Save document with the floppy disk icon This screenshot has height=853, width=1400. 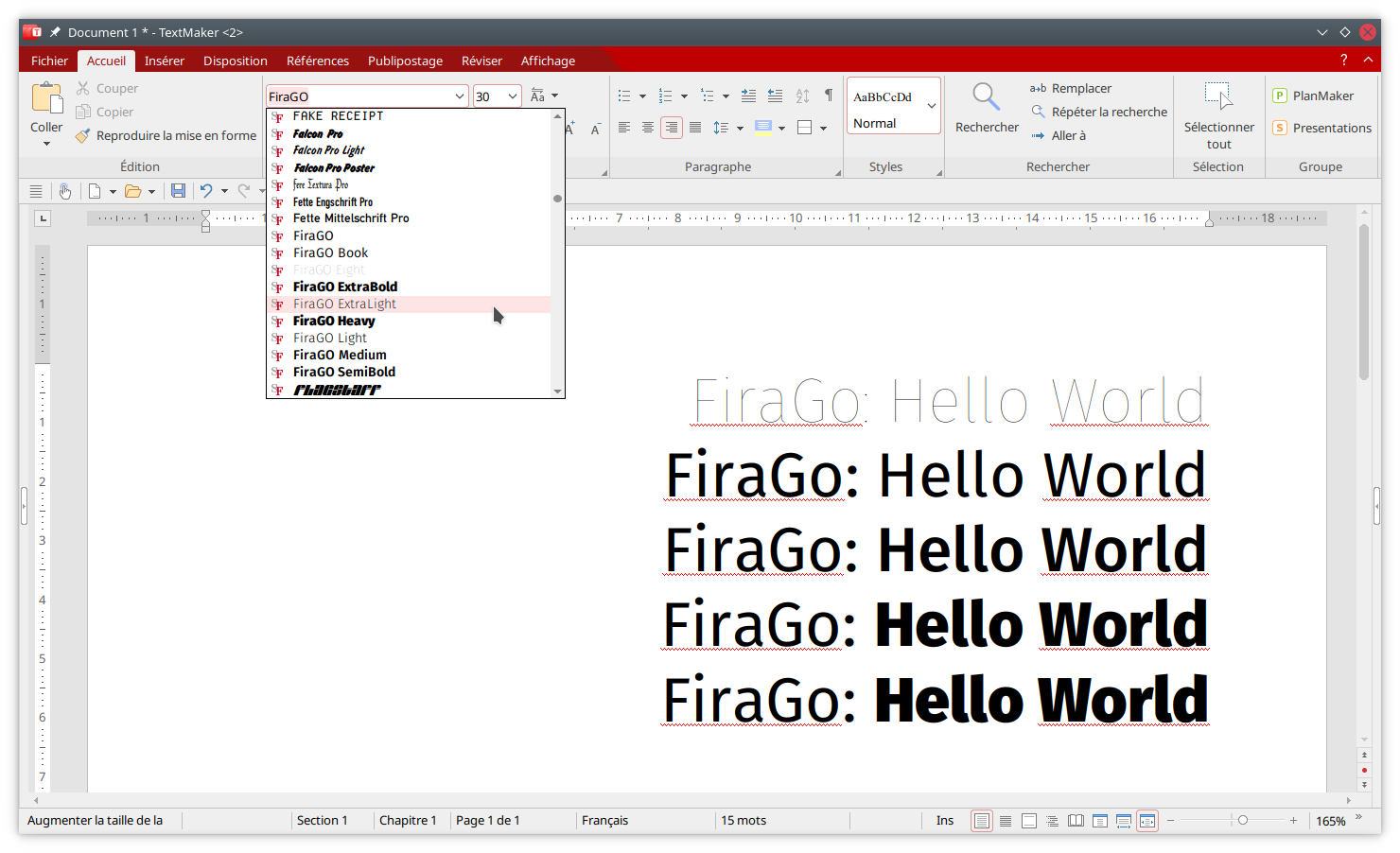pyautogui.click(x=178, y=191)
